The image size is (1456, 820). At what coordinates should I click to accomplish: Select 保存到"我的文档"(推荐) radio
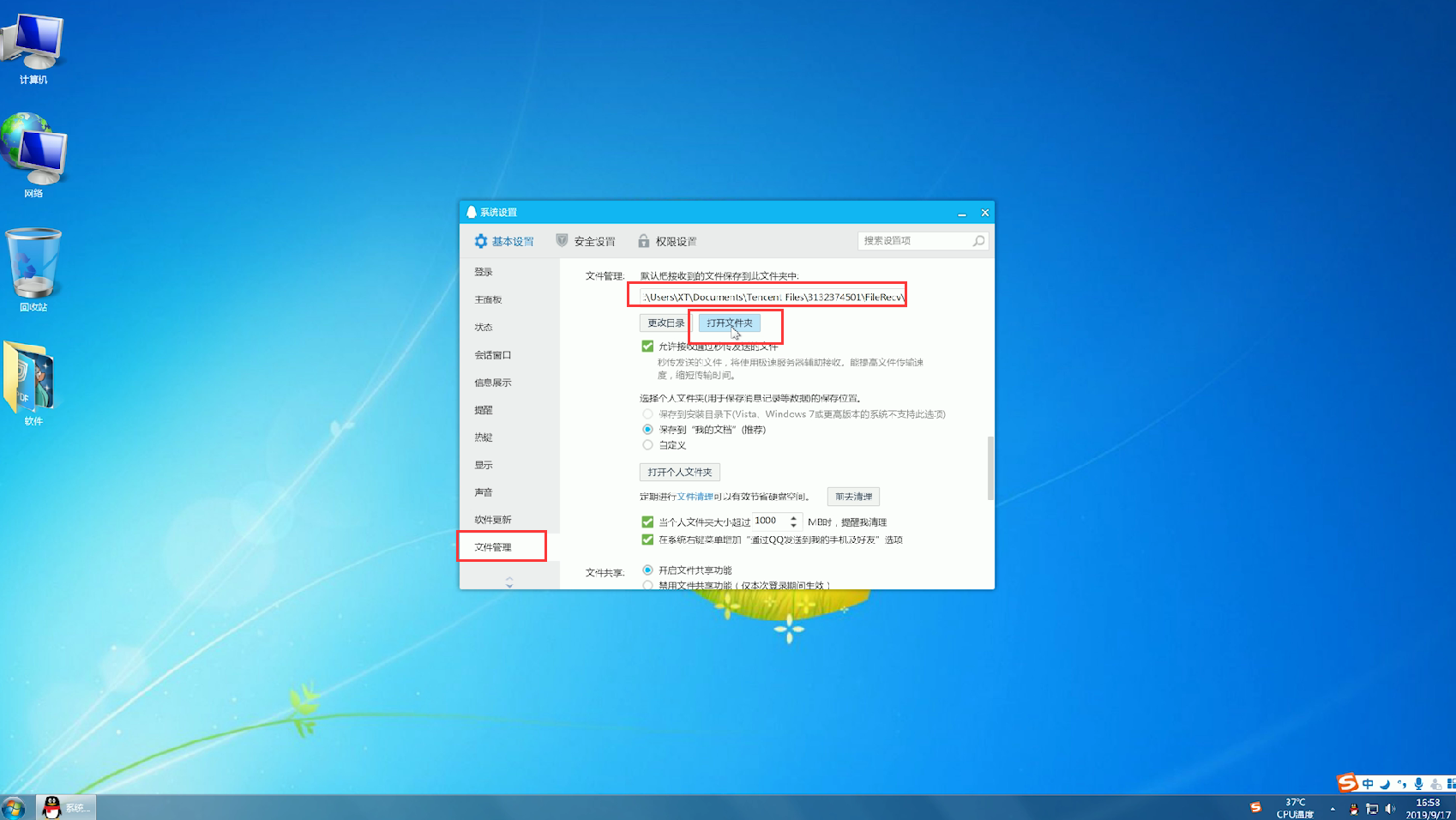[x=647, y=429]
